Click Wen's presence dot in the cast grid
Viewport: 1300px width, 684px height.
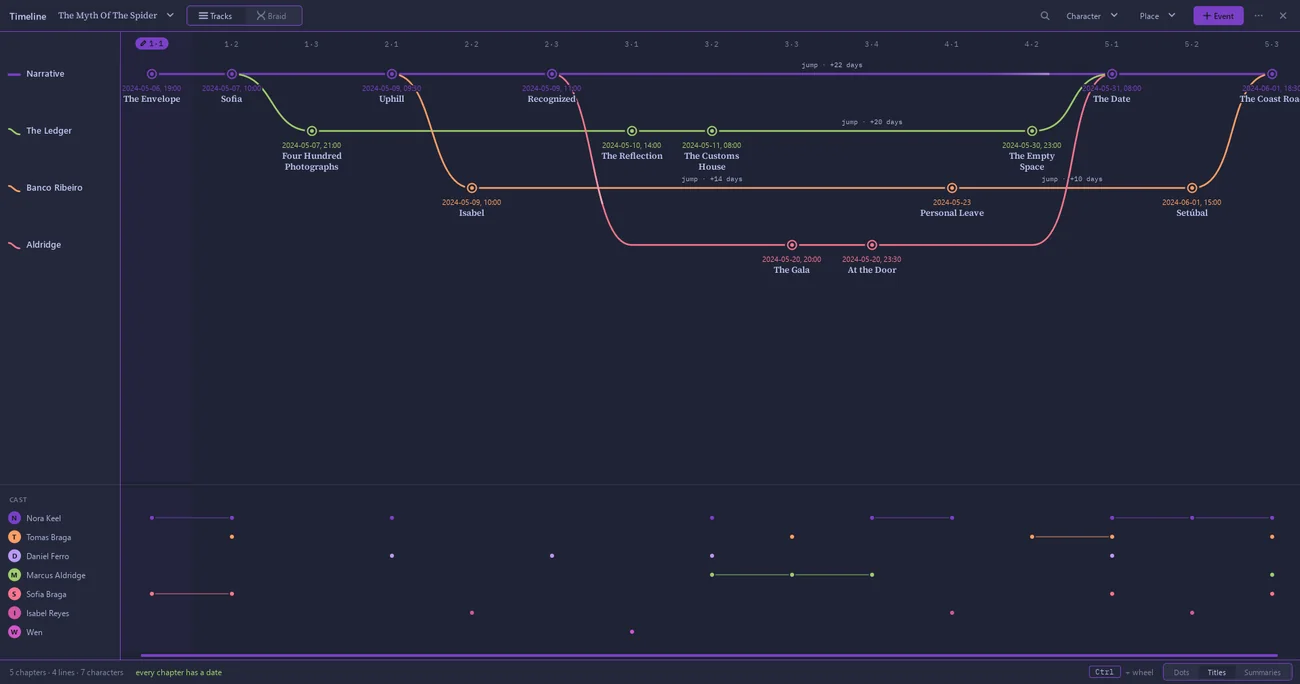(632, 632)
